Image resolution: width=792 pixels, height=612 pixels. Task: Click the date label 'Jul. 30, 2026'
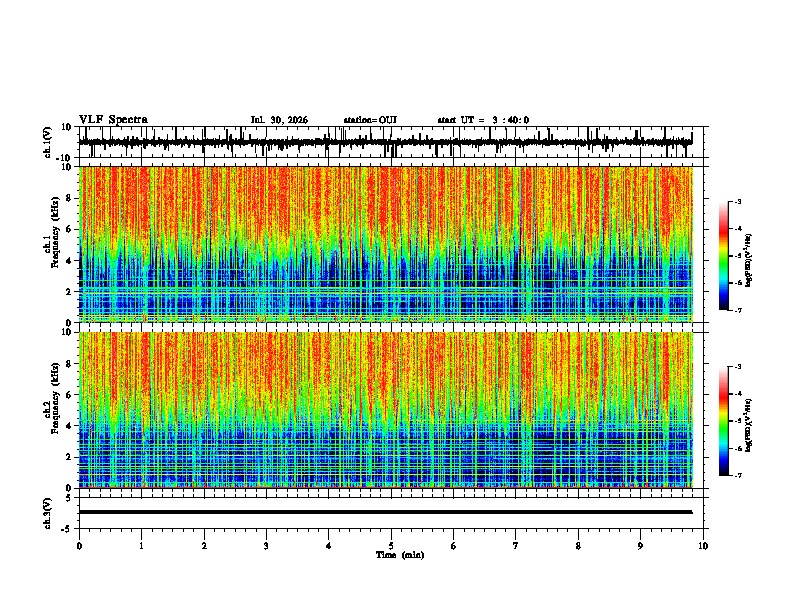coord(279,120)
